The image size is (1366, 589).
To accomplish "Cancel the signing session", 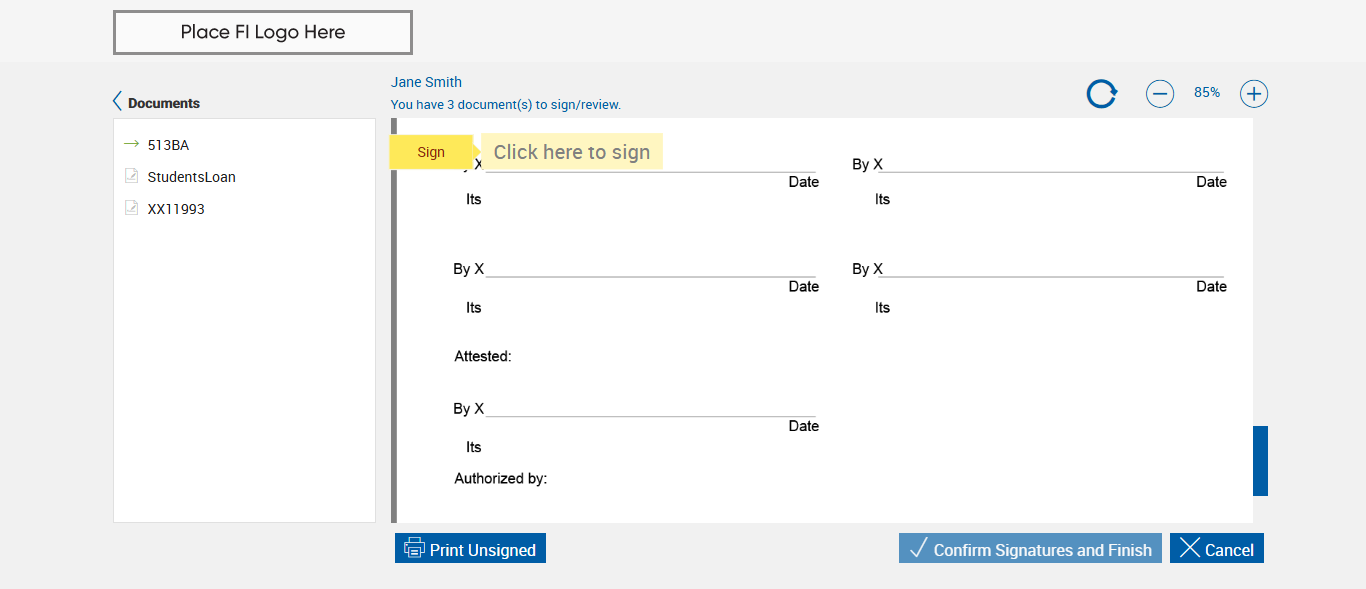I will 1216,548.
